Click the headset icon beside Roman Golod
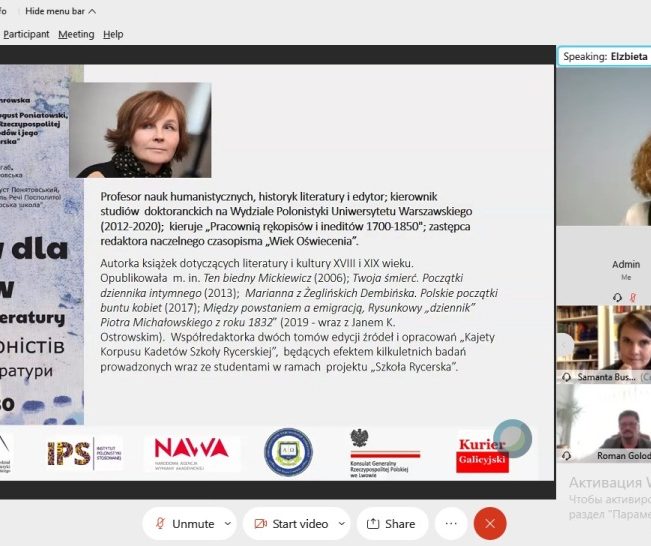Viewport: 651px width, 546px height. point(566,455)
